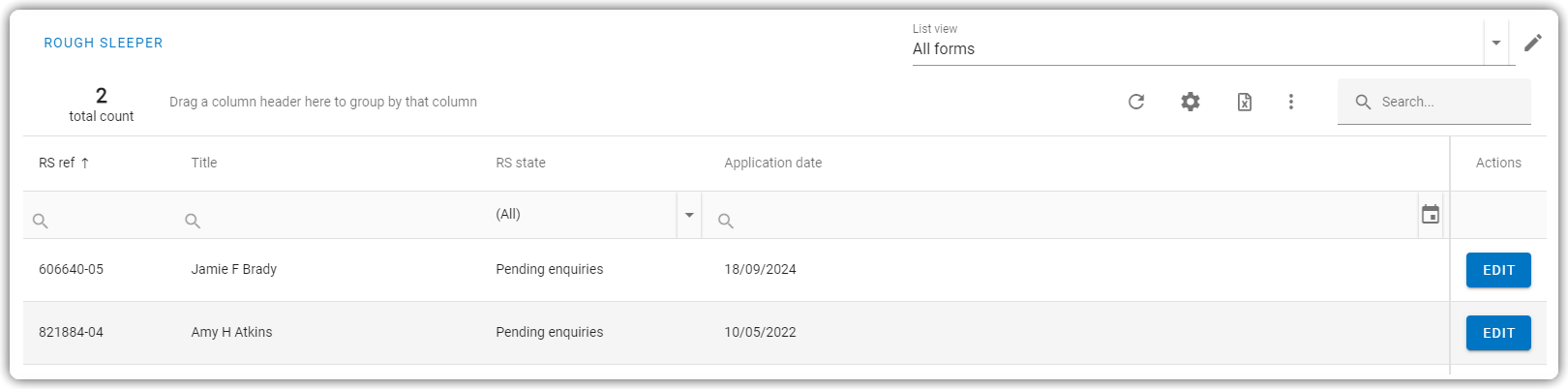Open the Application date calendar picker
Screen dimensions: 1568x389
coord(1431,215)
